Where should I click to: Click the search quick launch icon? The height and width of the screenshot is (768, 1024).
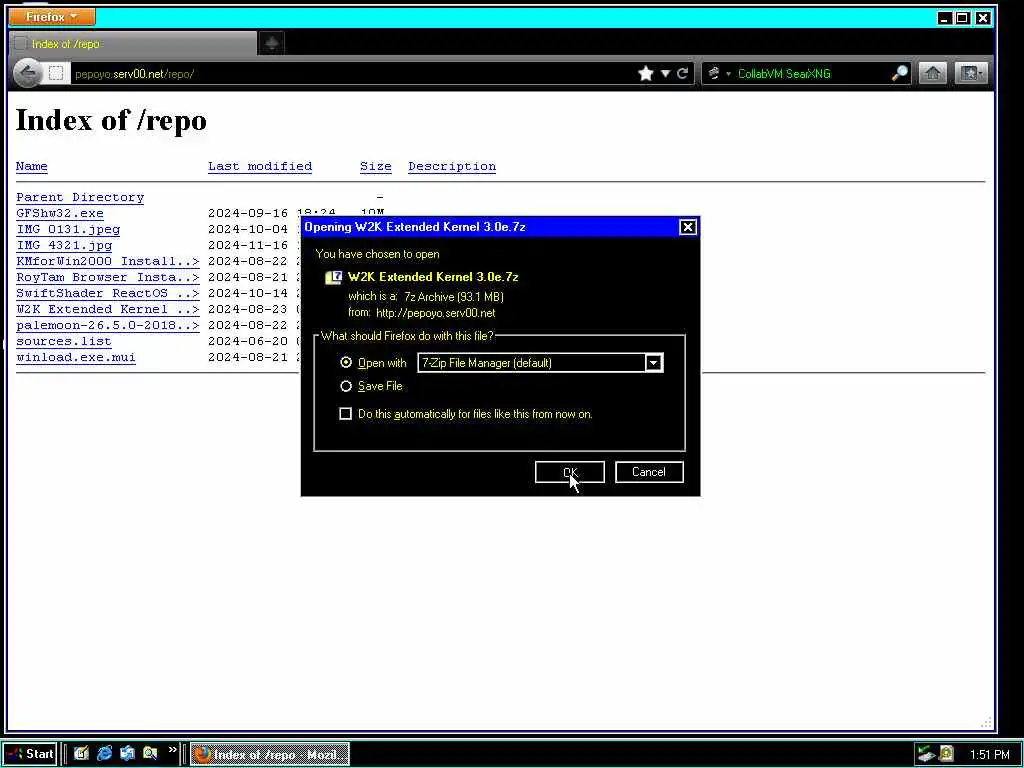150,754
